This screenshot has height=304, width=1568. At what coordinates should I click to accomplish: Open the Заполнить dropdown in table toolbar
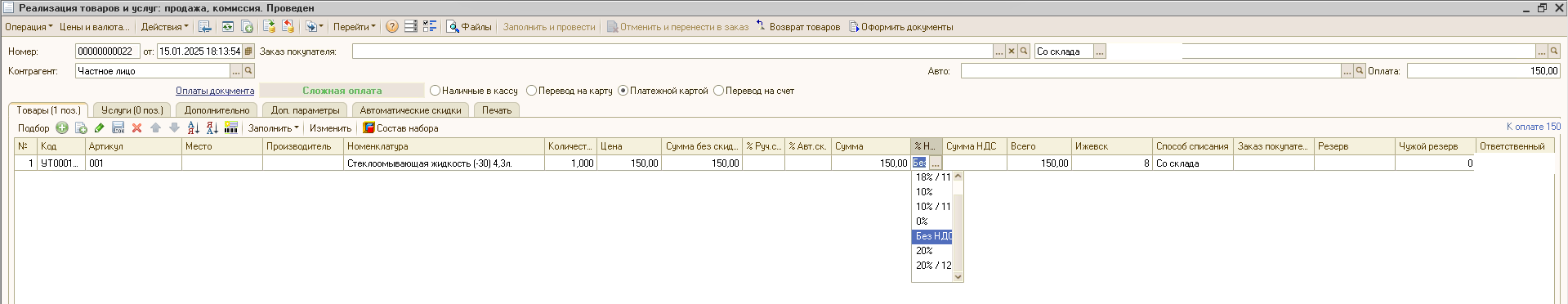tap(273, 128)
